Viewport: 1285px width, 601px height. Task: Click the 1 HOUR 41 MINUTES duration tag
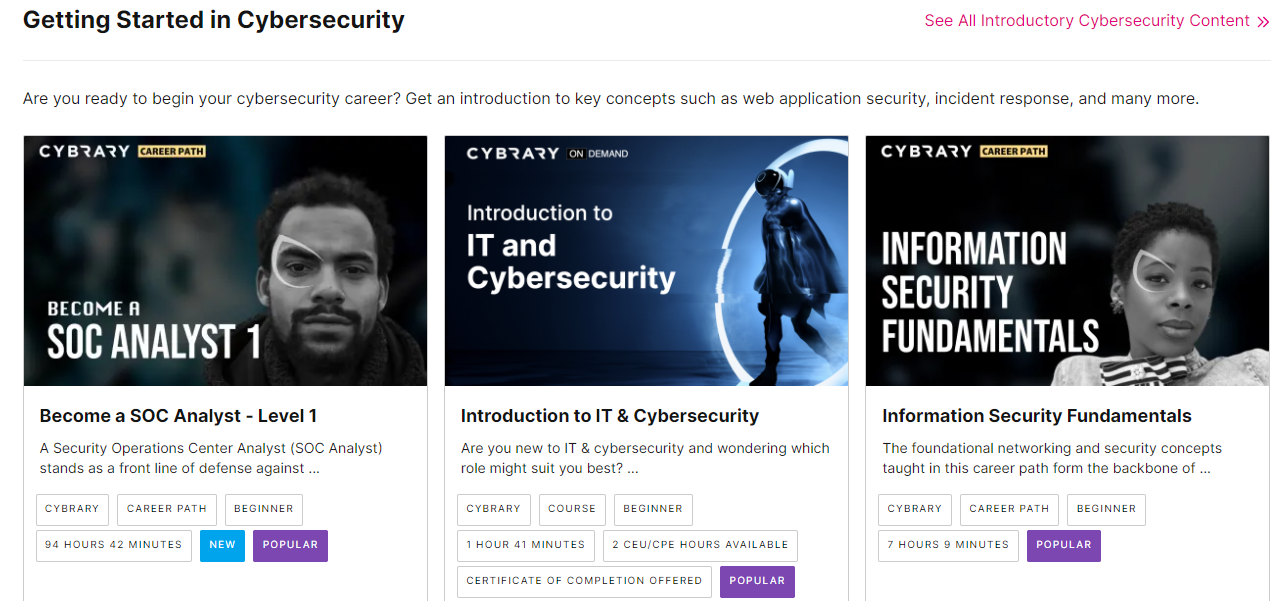point(526,545)
